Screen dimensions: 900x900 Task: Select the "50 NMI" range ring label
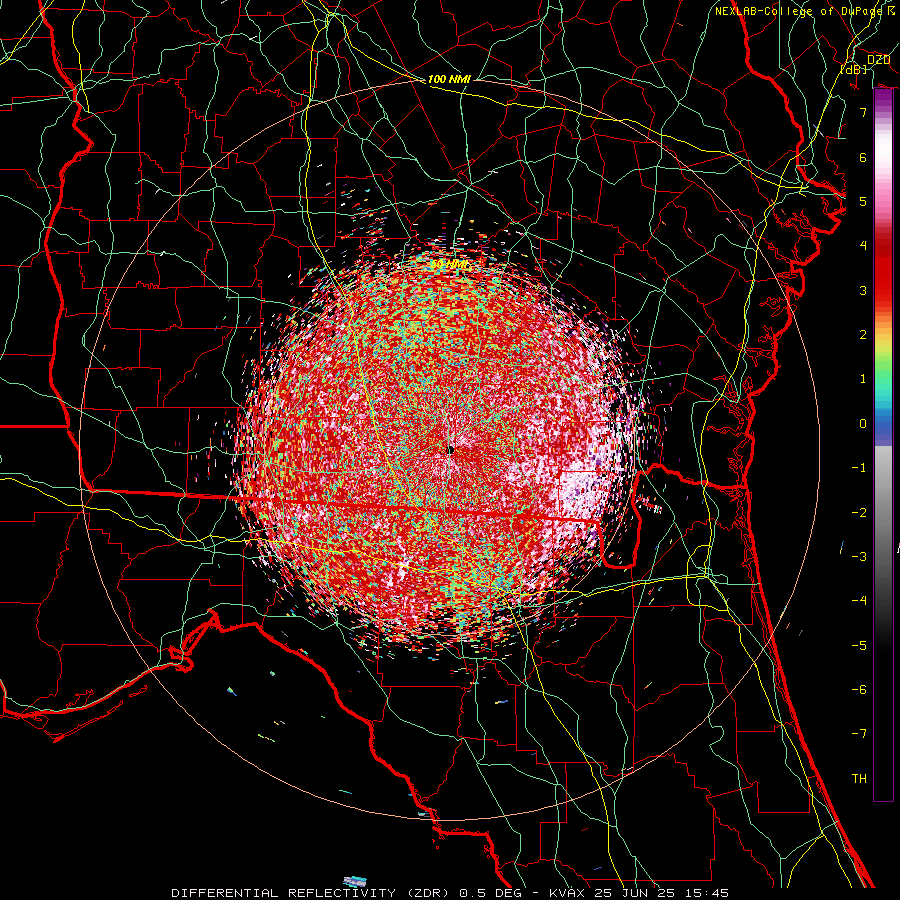449,264
